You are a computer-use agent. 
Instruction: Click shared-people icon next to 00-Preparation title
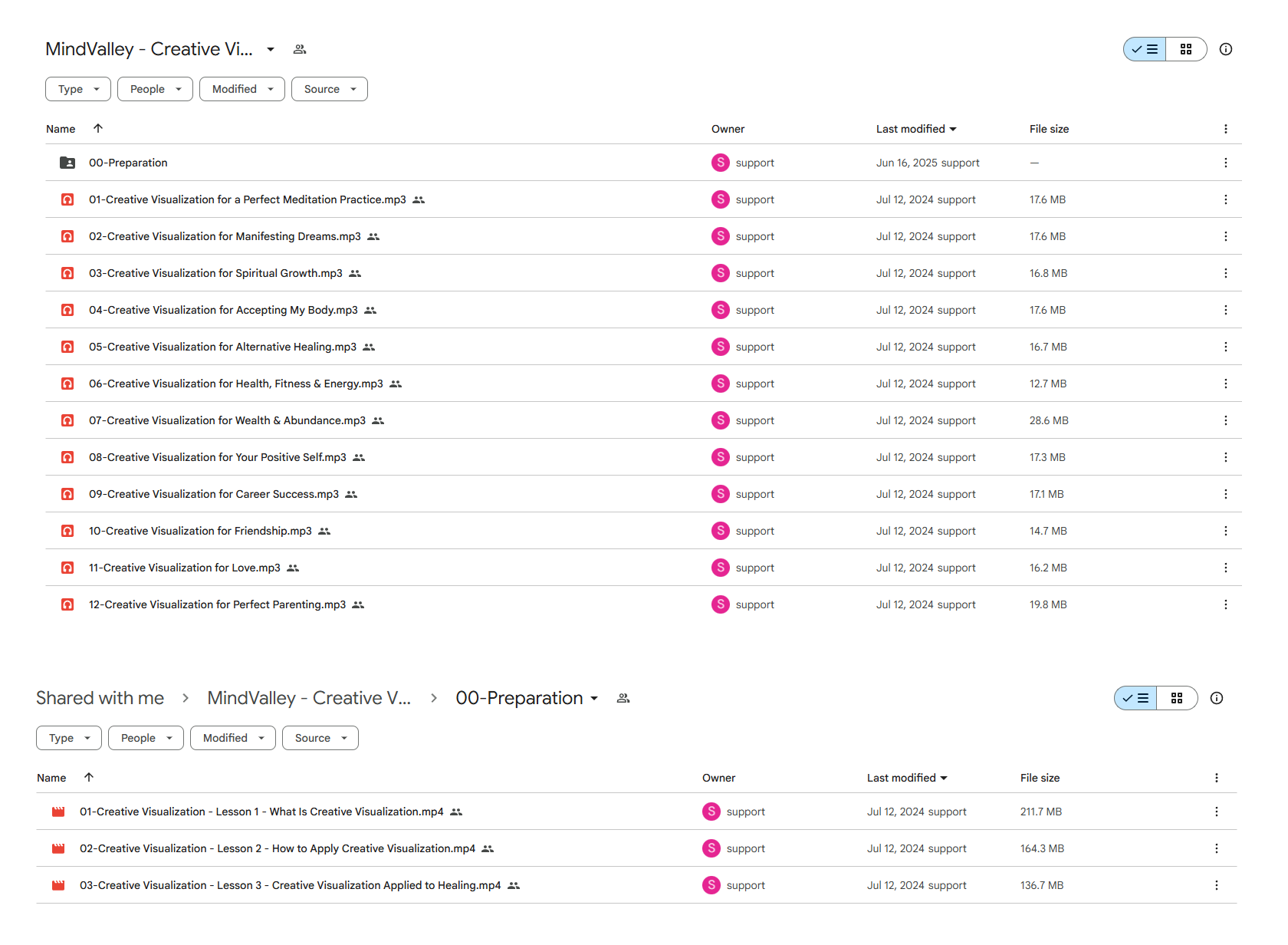pos(623,698)
